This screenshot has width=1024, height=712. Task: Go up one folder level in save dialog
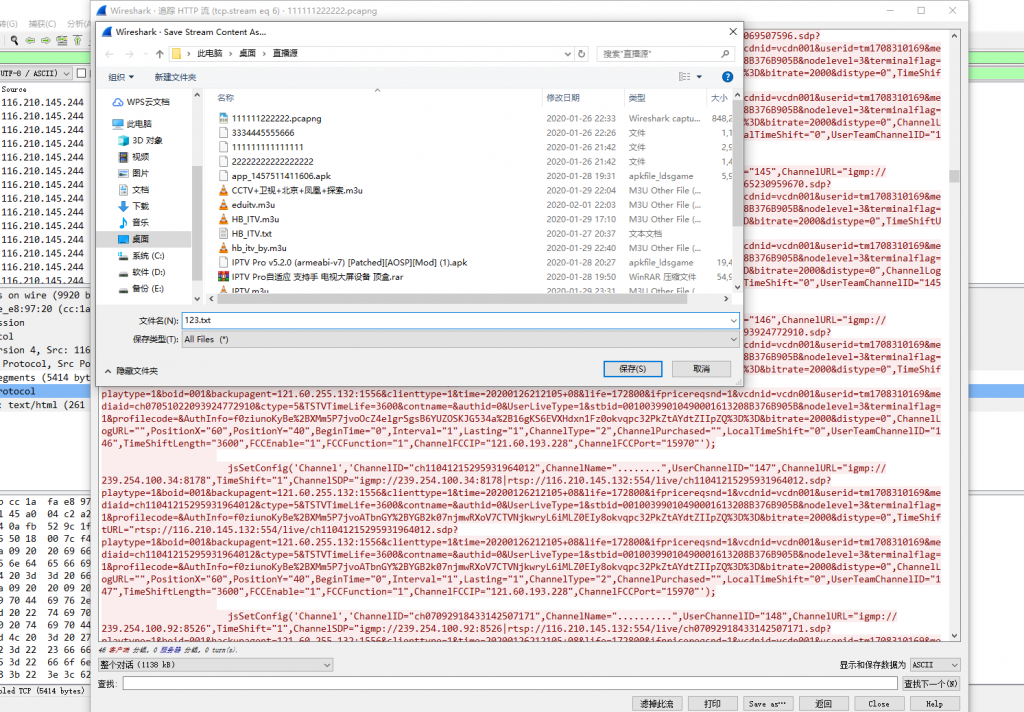tap(159, 54)
